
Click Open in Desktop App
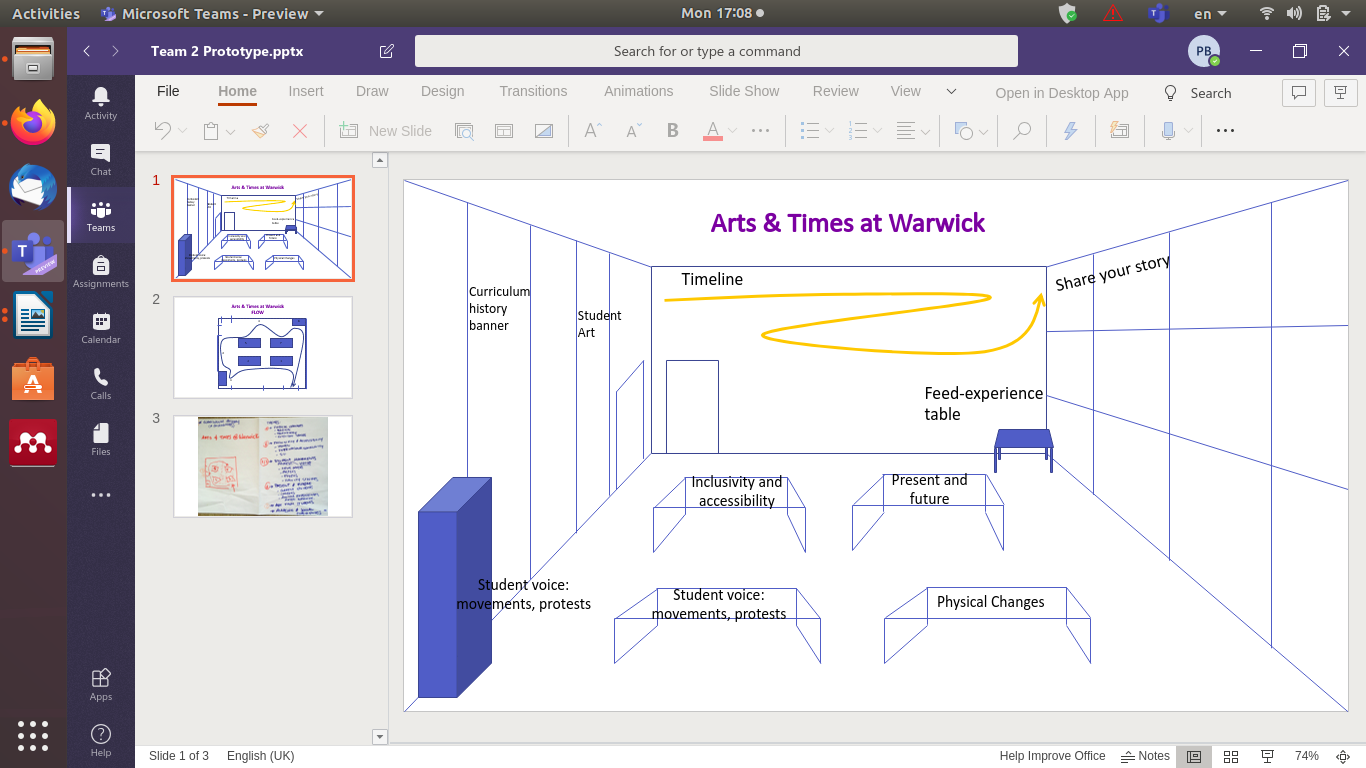click(1061, 93)
